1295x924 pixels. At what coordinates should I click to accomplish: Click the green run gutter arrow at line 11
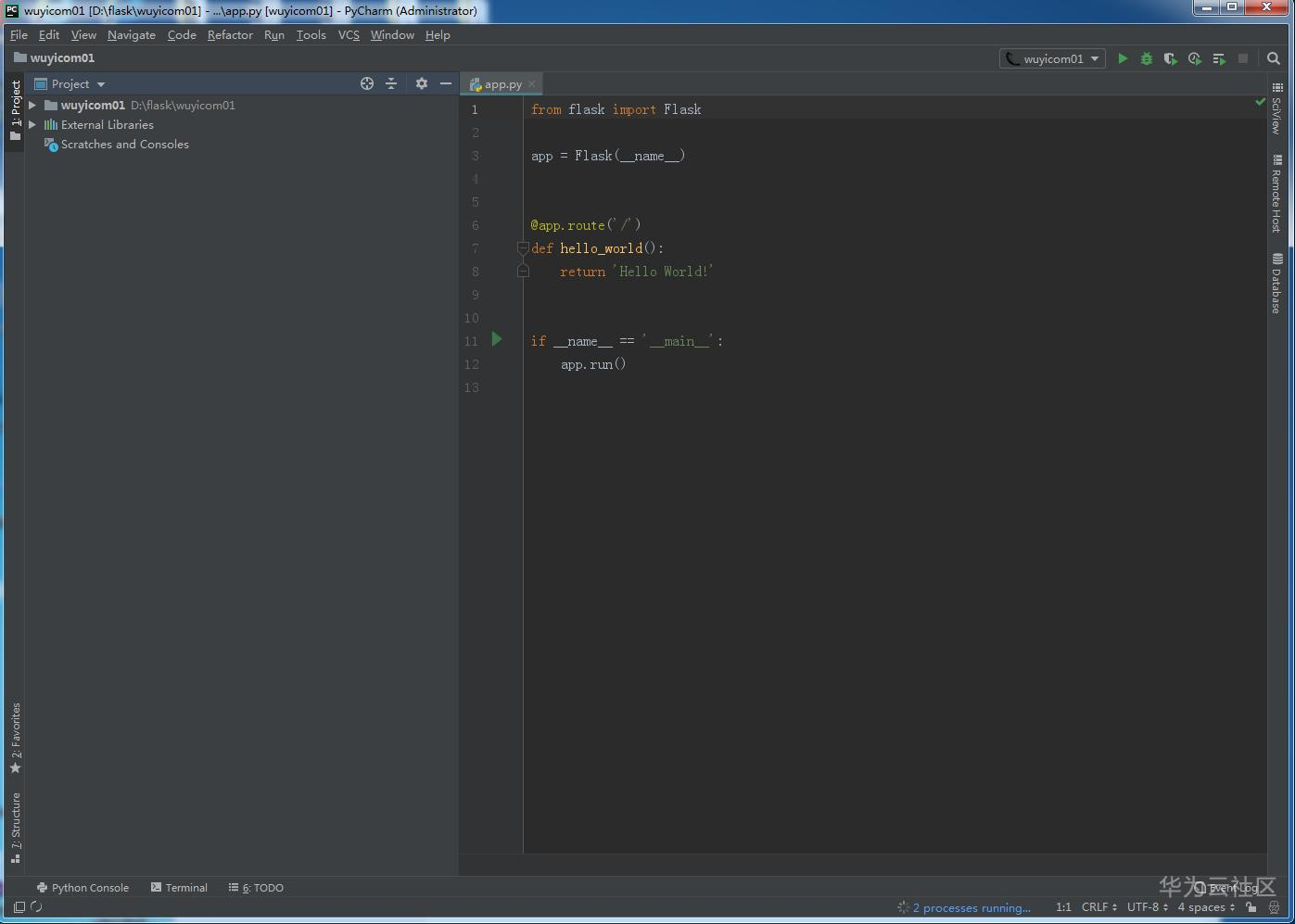point(497,339)
